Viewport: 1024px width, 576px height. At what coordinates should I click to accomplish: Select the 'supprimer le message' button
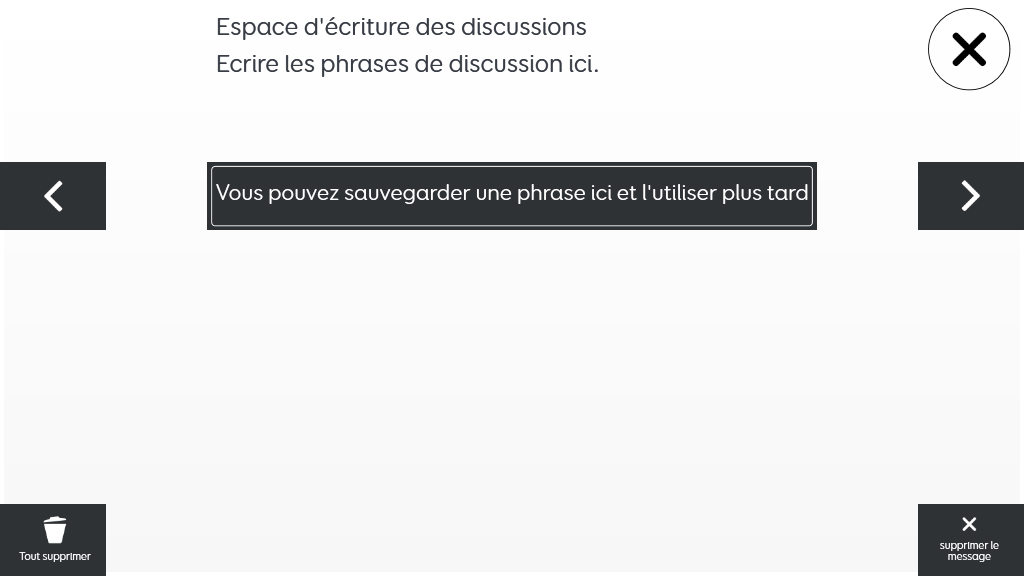click(x=970, y=540)
